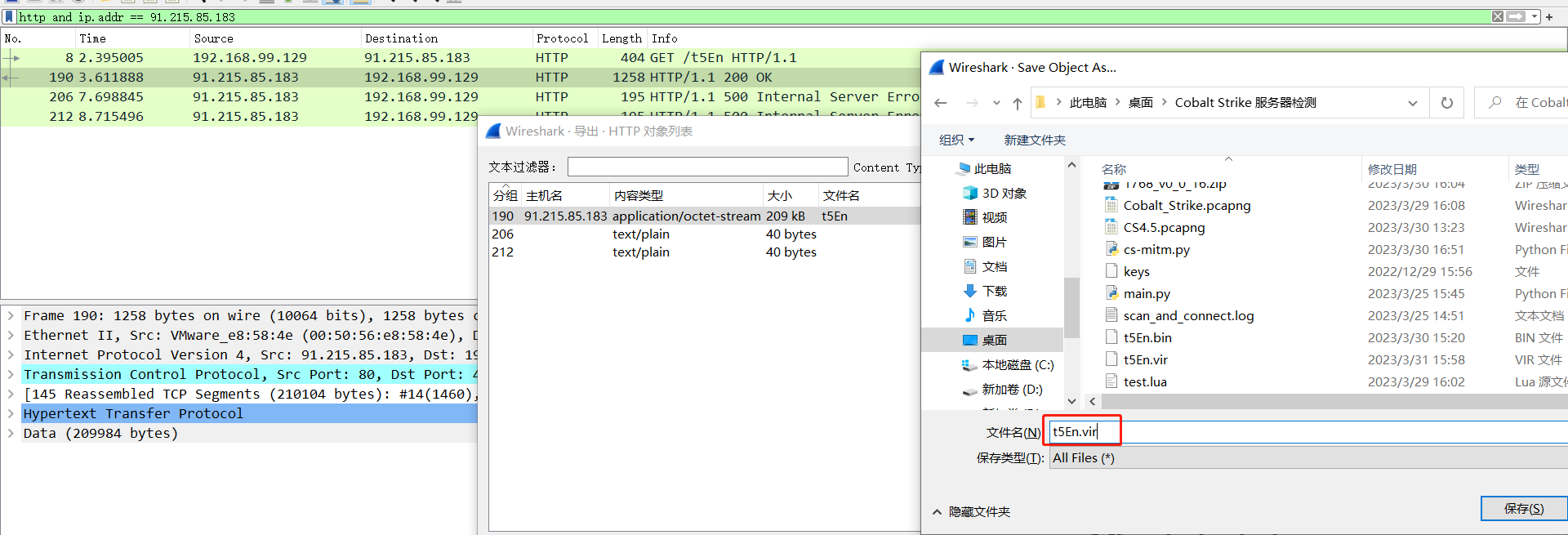Viewport: 1568px width, 535px height.
Task: Expand the Data (209984 bytes) node
Action: pyautogui.click(x=11, y=434)
